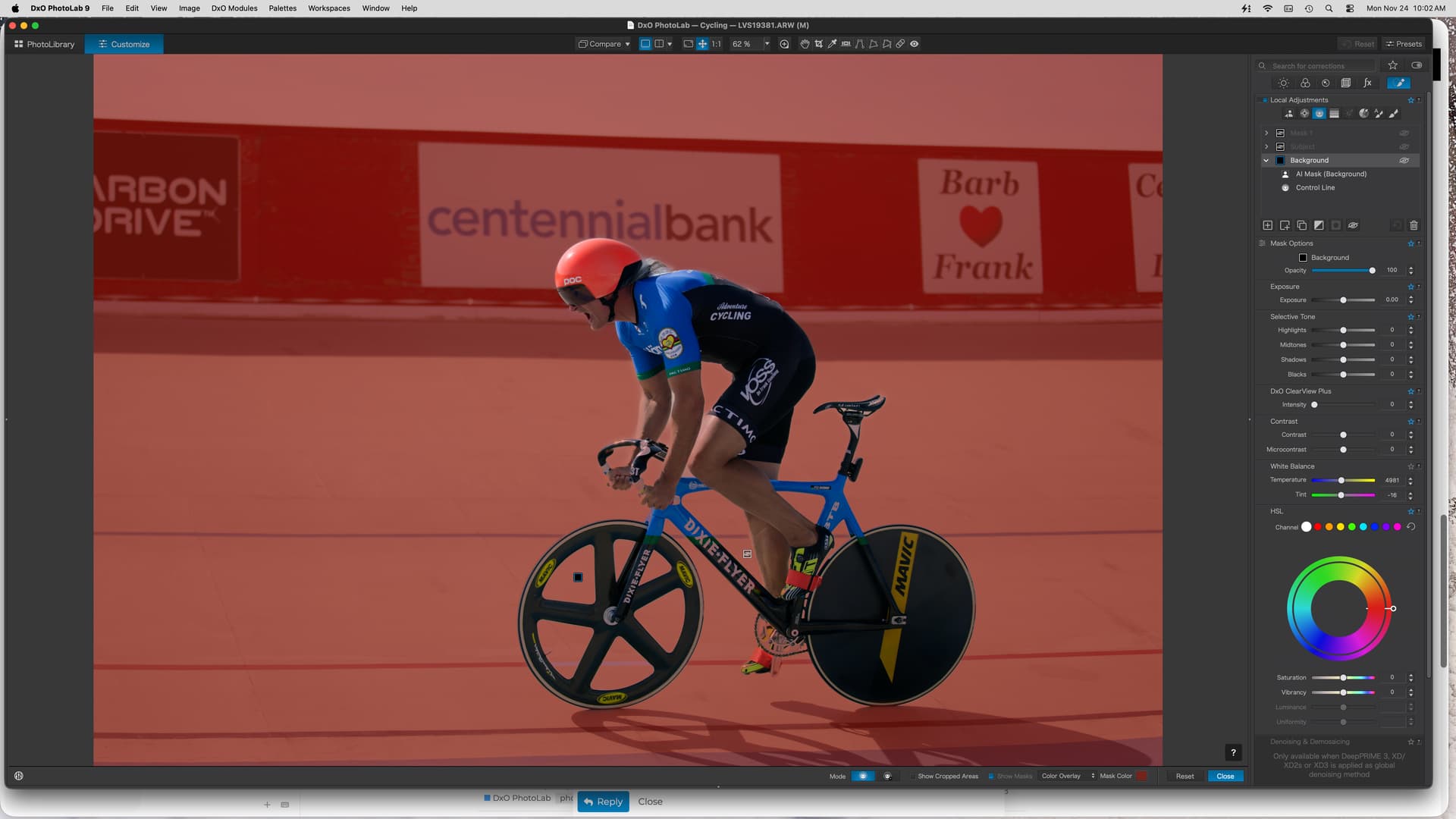Select the Horizon leveling tool
The image size is (1456, 819).
click(x=846, y=44)
